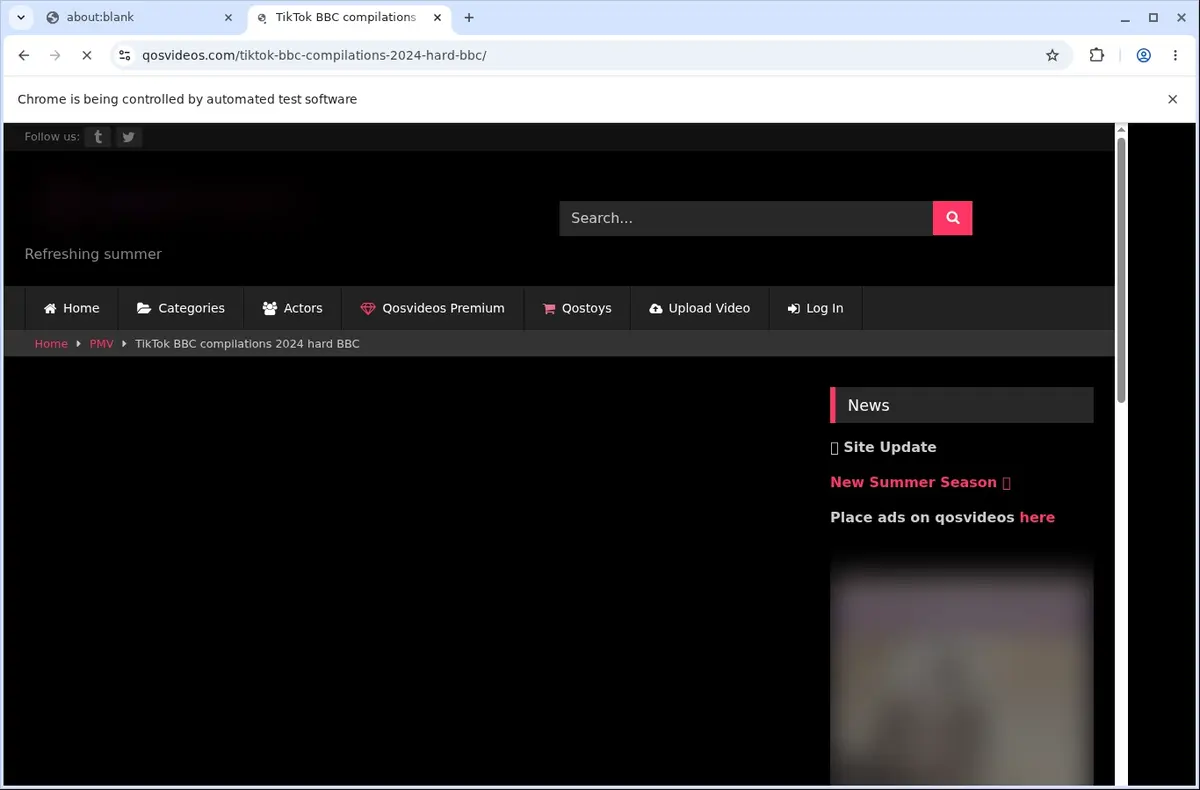This screenshot has height=790, width=1200.
Task: Open the Qostoys shop menu item
Action: coord(577,308)
